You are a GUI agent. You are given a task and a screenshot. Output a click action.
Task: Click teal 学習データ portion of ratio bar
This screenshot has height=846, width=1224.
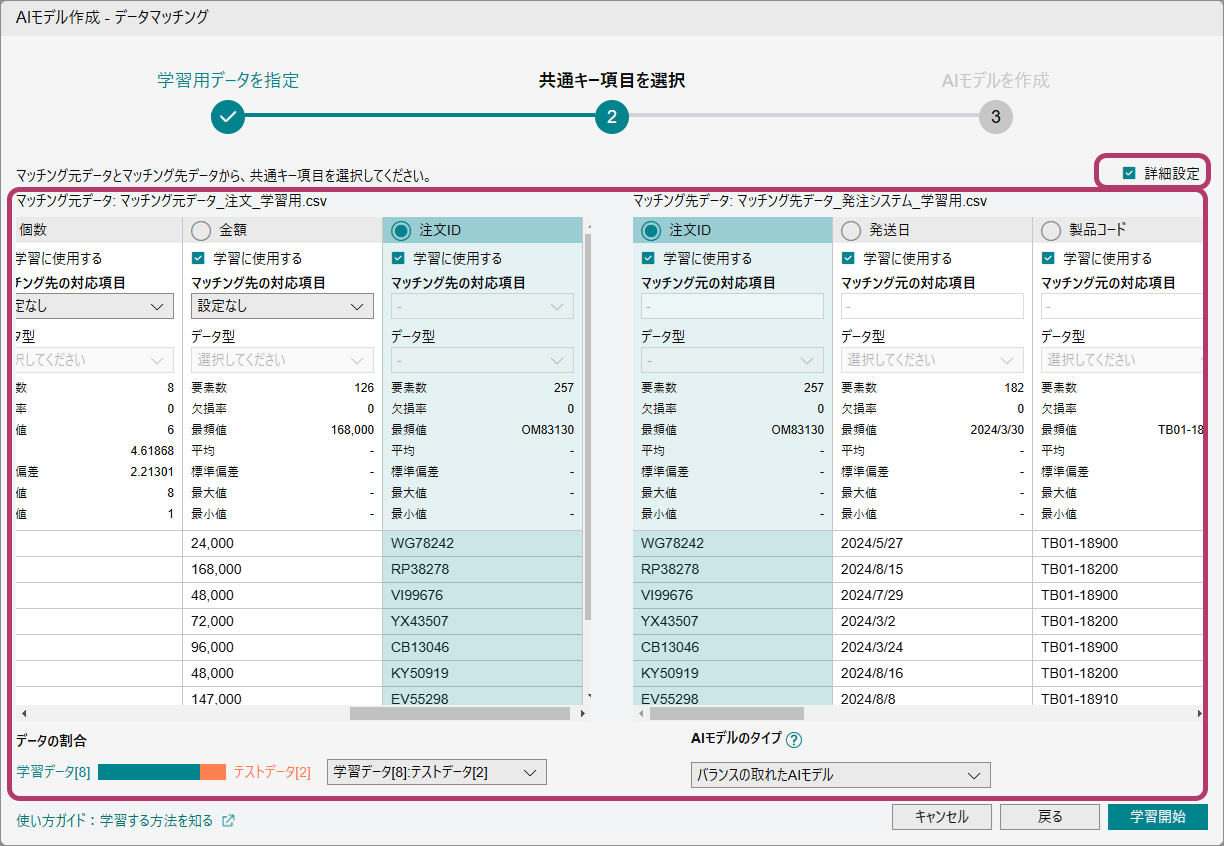point(149,772)
